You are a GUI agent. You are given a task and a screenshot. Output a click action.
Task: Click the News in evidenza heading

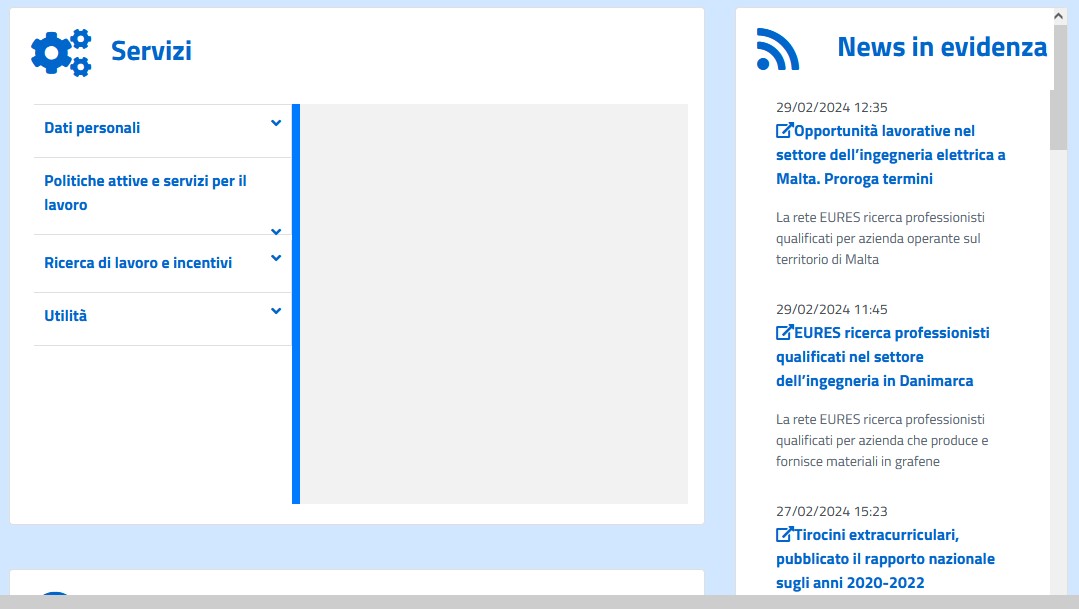click(x=942, y=47)
